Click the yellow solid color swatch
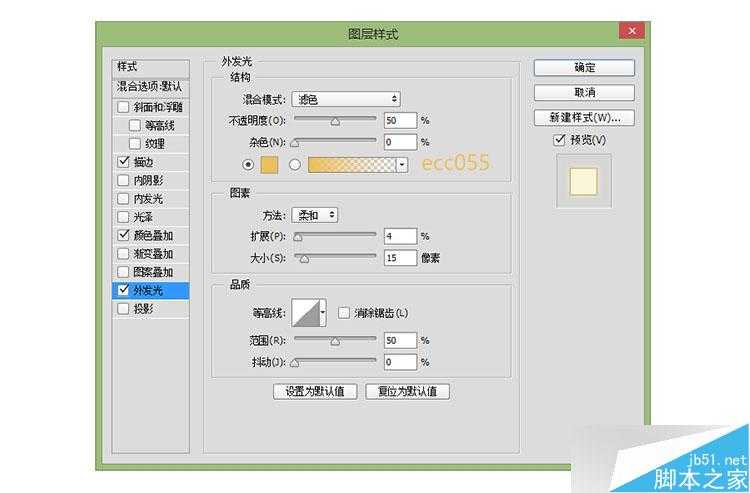 pyautogui.click(x=270, y=165)
